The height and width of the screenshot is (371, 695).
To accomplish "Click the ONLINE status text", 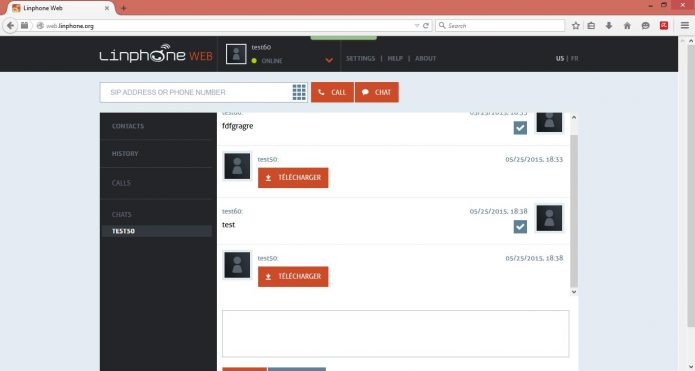I will pyautogui.click(x=272, y=61).
